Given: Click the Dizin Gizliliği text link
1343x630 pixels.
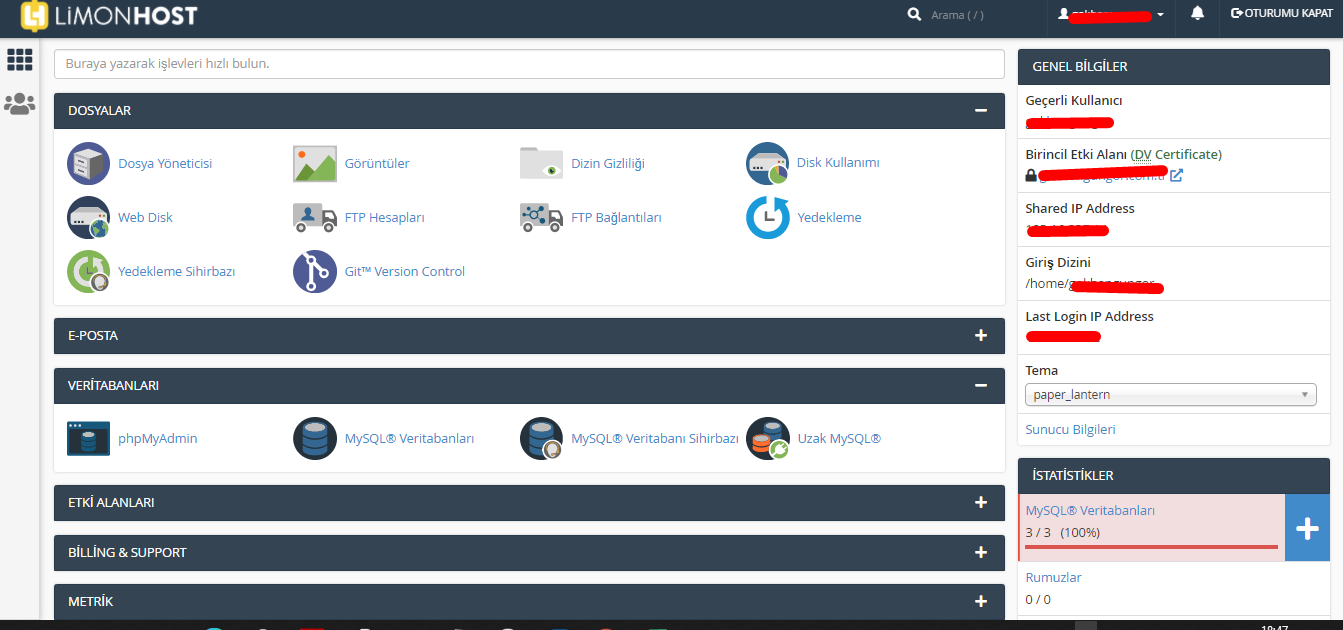Looking at the screenshot, I should click(608, 163).
